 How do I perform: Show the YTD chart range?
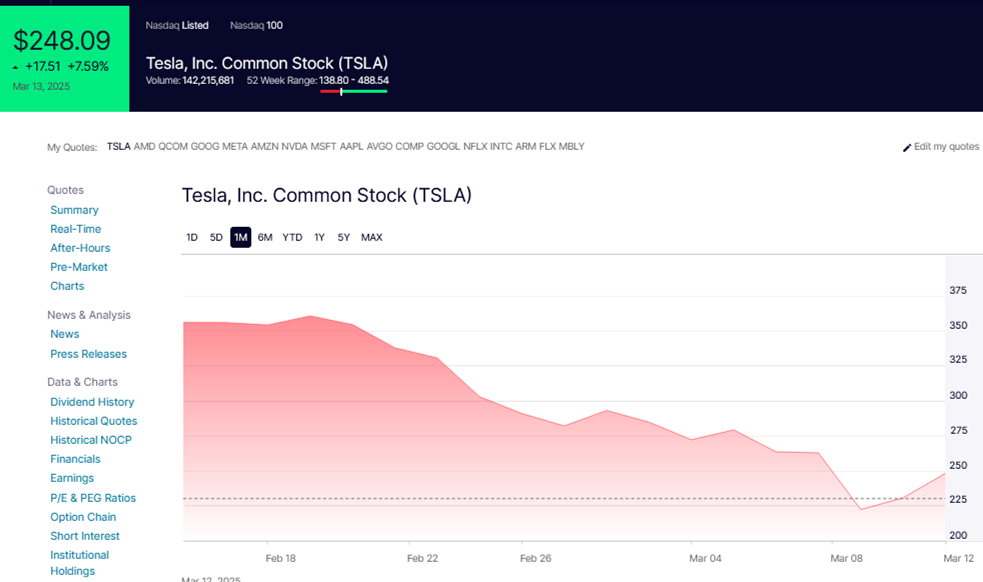(292, 237)
